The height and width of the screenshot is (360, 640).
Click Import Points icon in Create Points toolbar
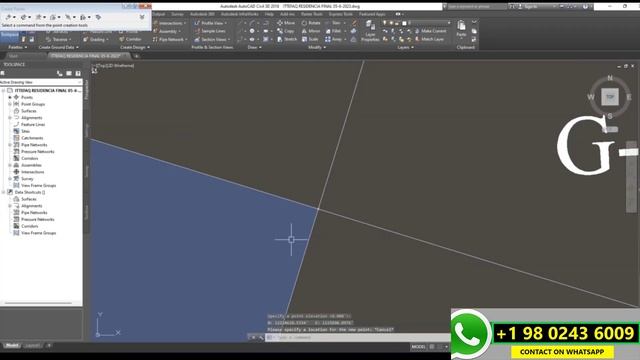tap(98, 17)
